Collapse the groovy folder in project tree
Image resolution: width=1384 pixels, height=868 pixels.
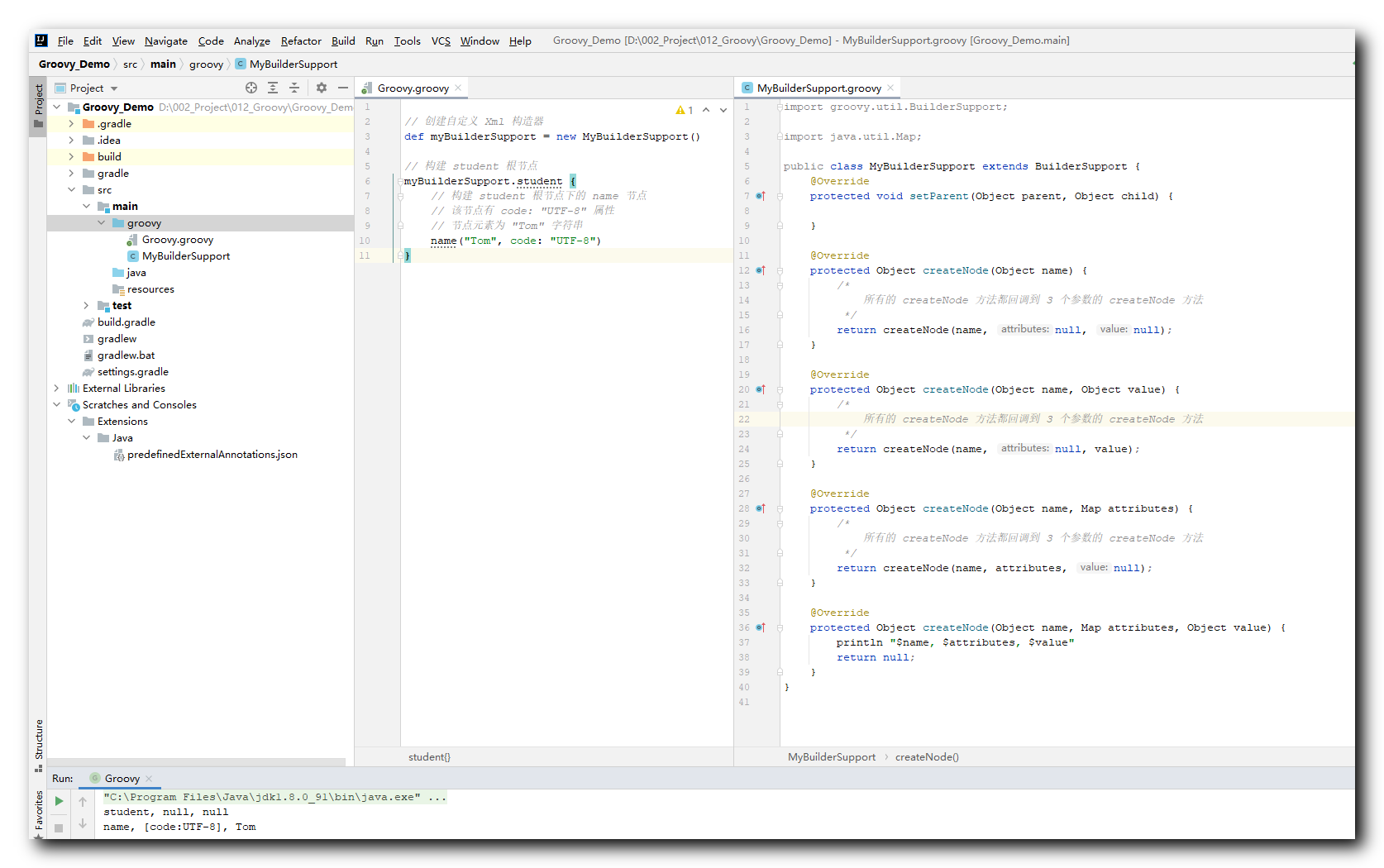(101, 222)
